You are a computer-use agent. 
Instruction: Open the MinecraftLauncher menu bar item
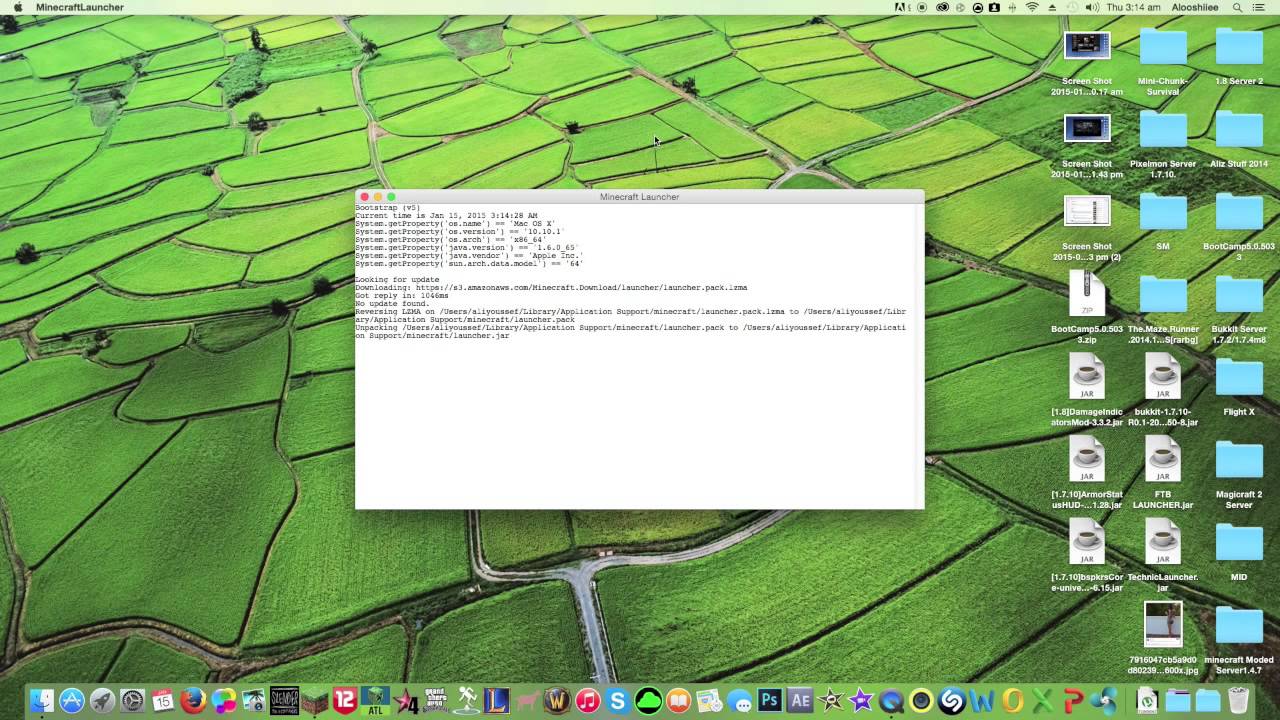80,7
